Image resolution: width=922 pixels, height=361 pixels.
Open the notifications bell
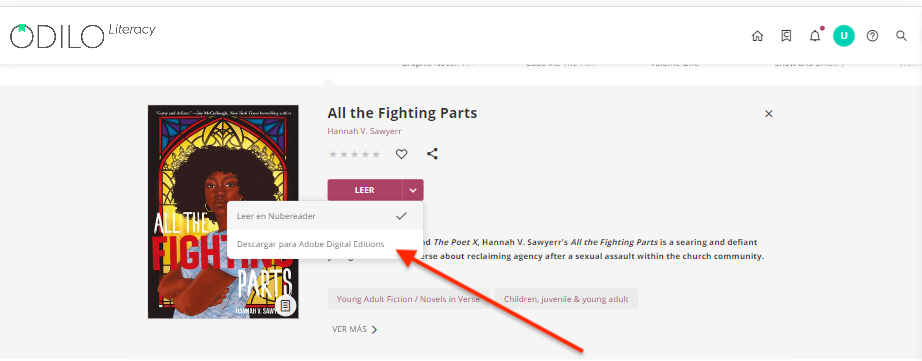tap(815, 36)
